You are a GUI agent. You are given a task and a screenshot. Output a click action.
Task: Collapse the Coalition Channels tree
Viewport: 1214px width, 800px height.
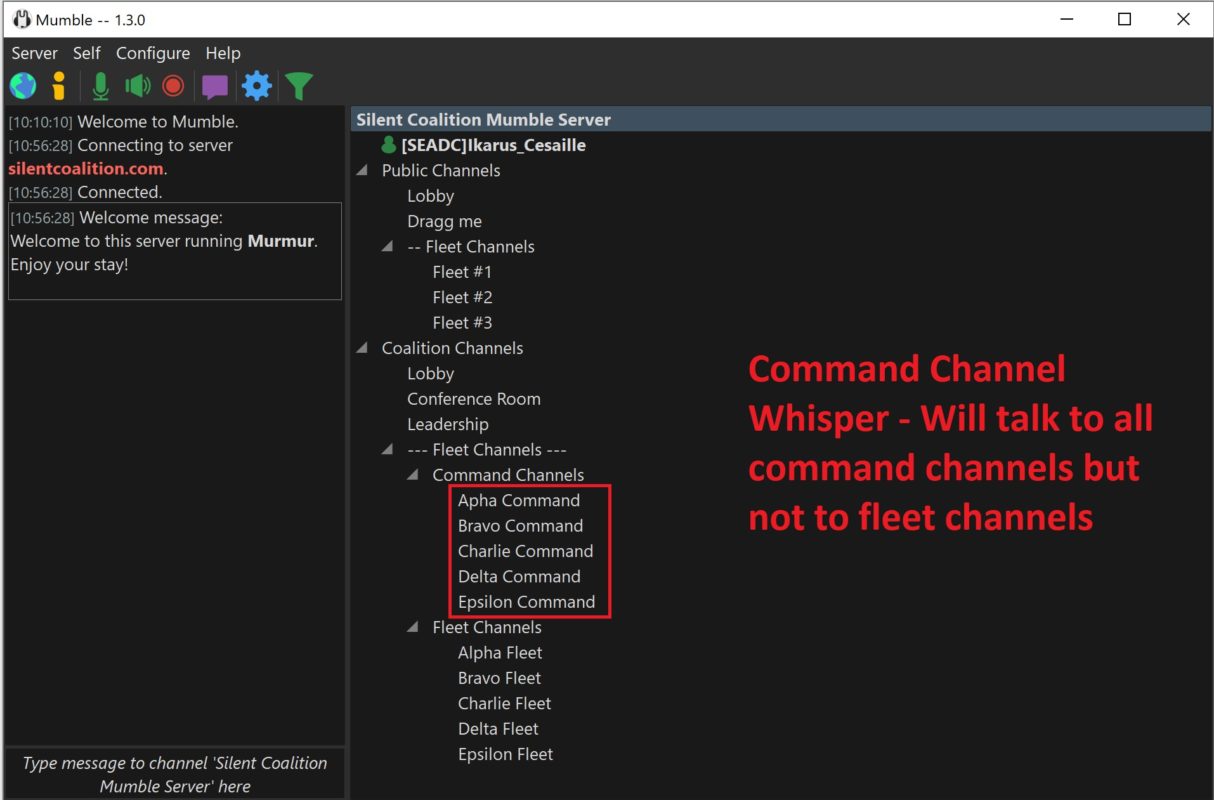[x=362, y=348]
